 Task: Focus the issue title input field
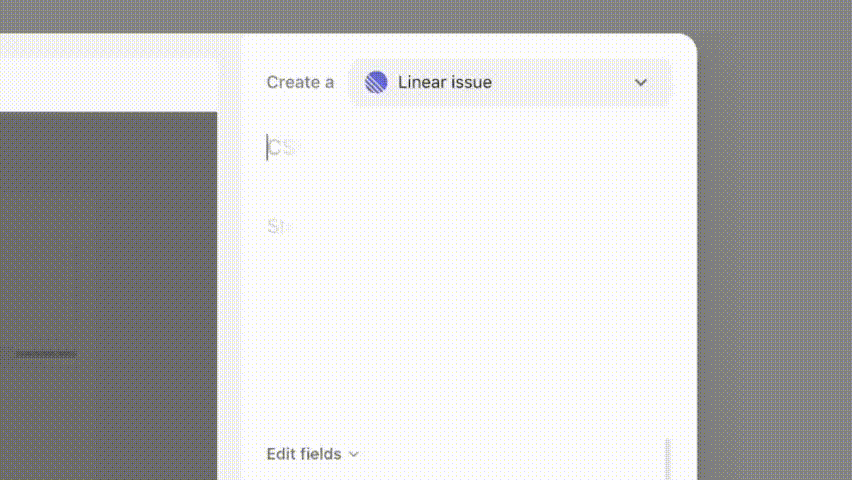click(x=467, y=148)
